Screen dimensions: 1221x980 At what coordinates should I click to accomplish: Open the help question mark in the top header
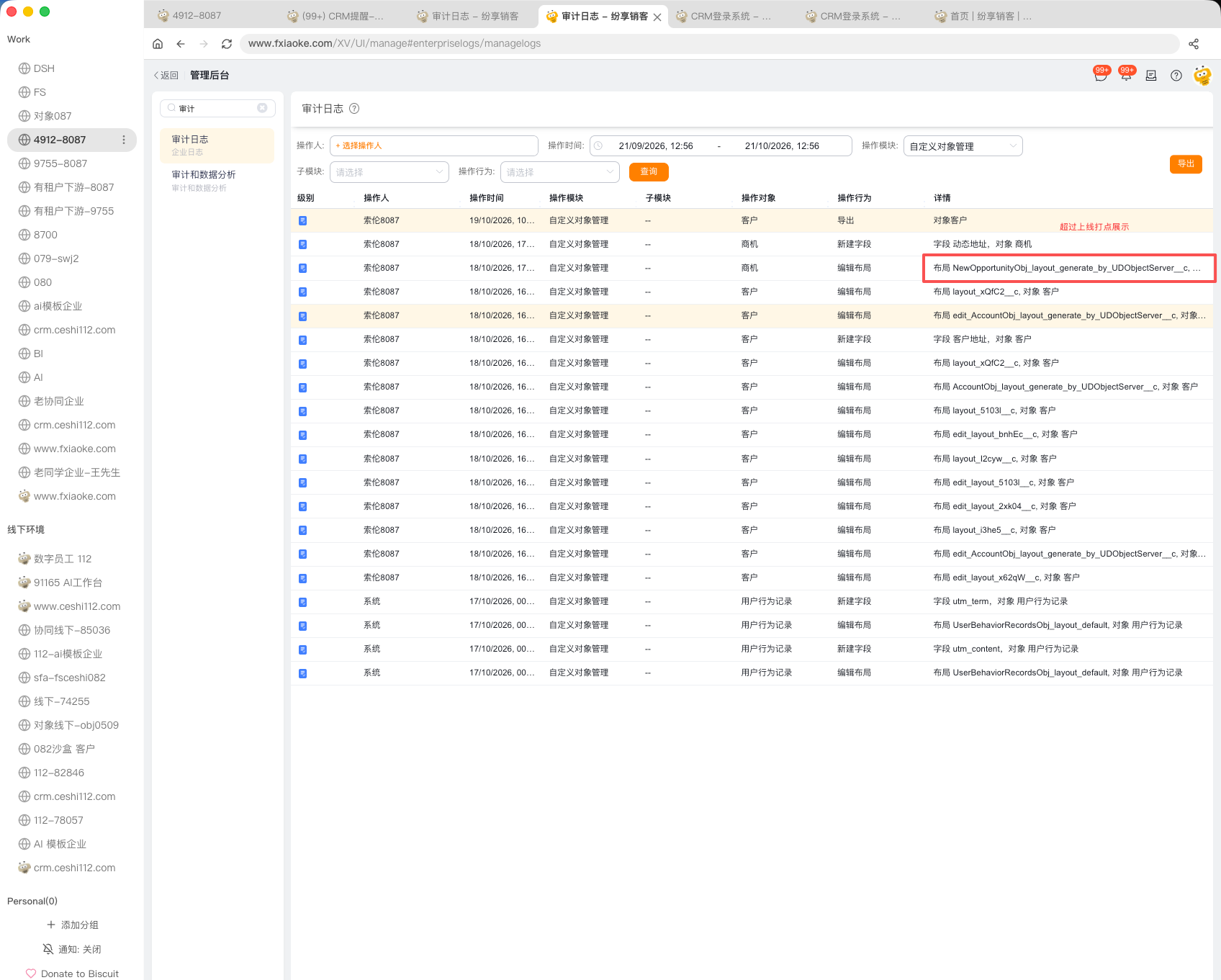pyautogui.click(x=1176, y=76)
